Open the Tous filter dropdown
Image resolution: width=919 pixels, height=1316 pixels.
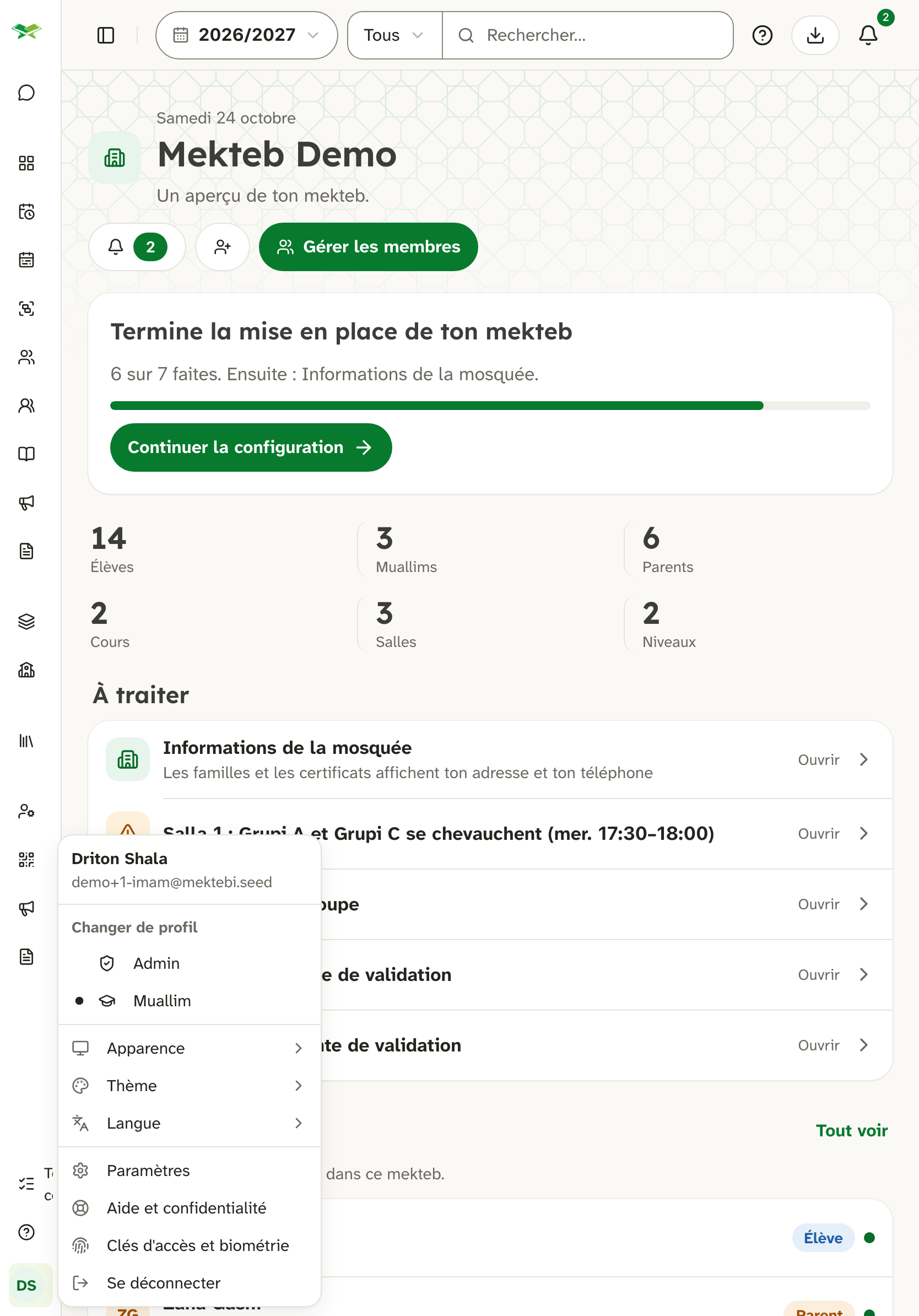point(394,35)
